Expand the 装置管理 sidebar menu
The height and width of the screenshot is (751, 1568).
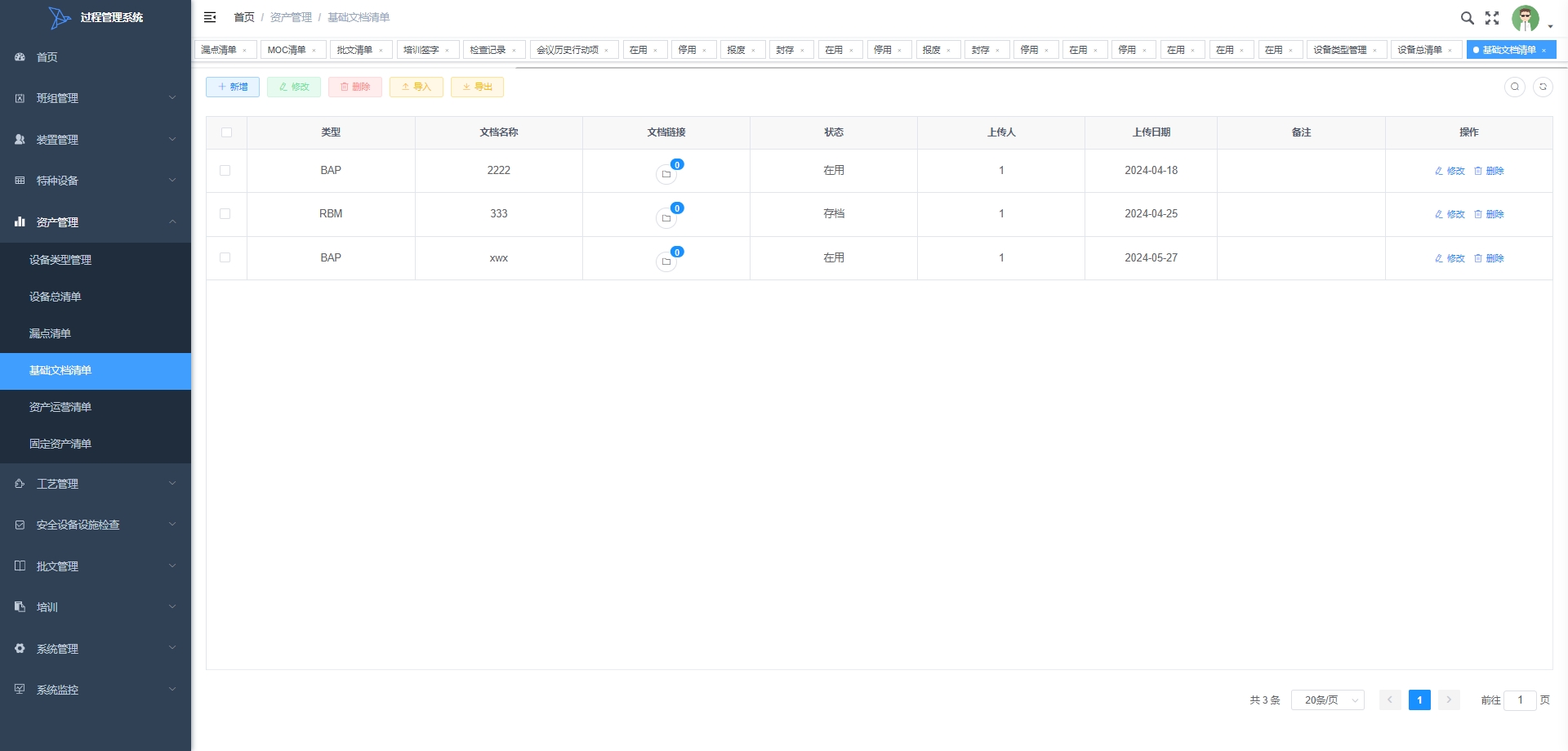tap(96, 140)
